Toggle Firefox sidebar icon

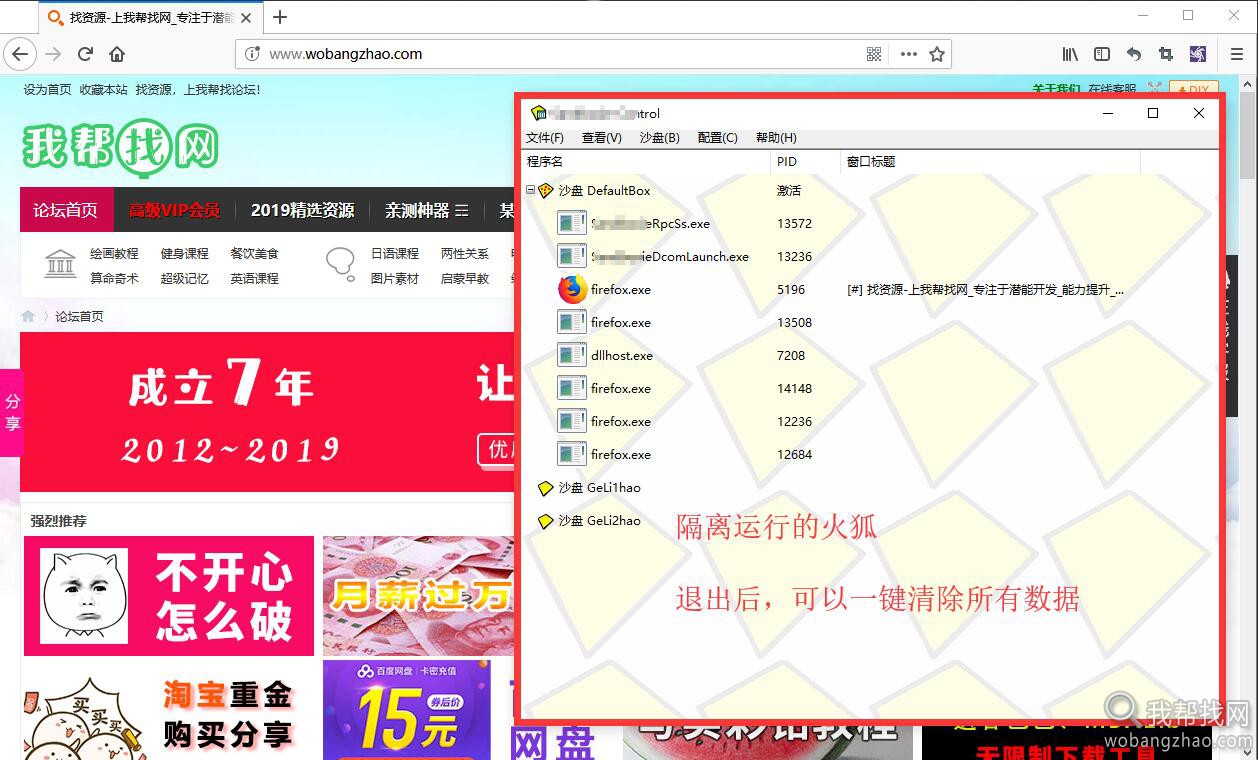1102,54
